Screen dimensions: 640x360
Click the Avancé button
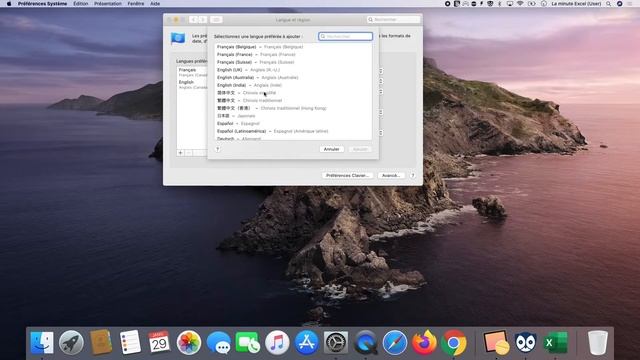(x=391, y=176)
